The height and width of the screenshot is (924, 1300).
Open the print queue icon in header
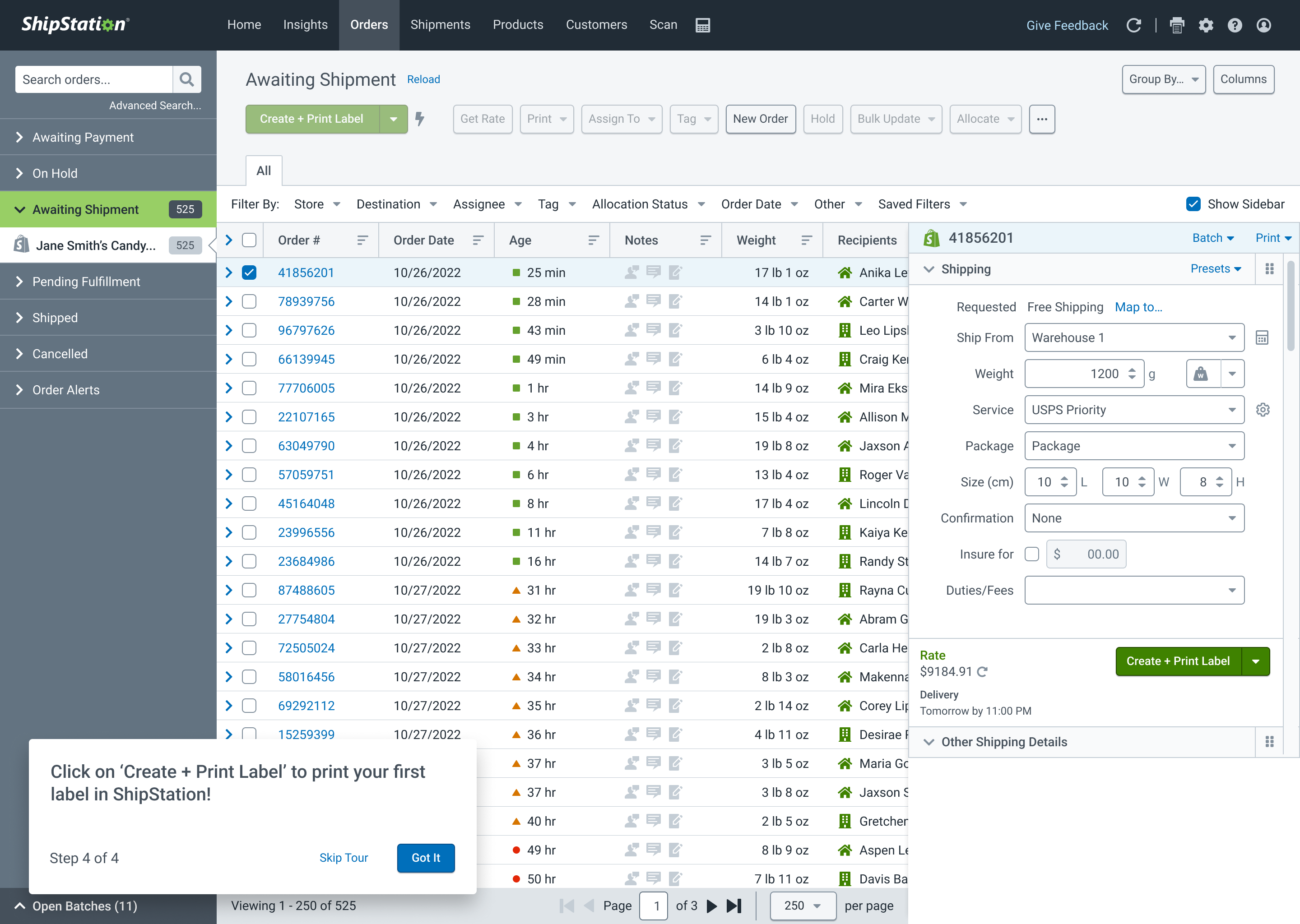(x=1176, y=25)
